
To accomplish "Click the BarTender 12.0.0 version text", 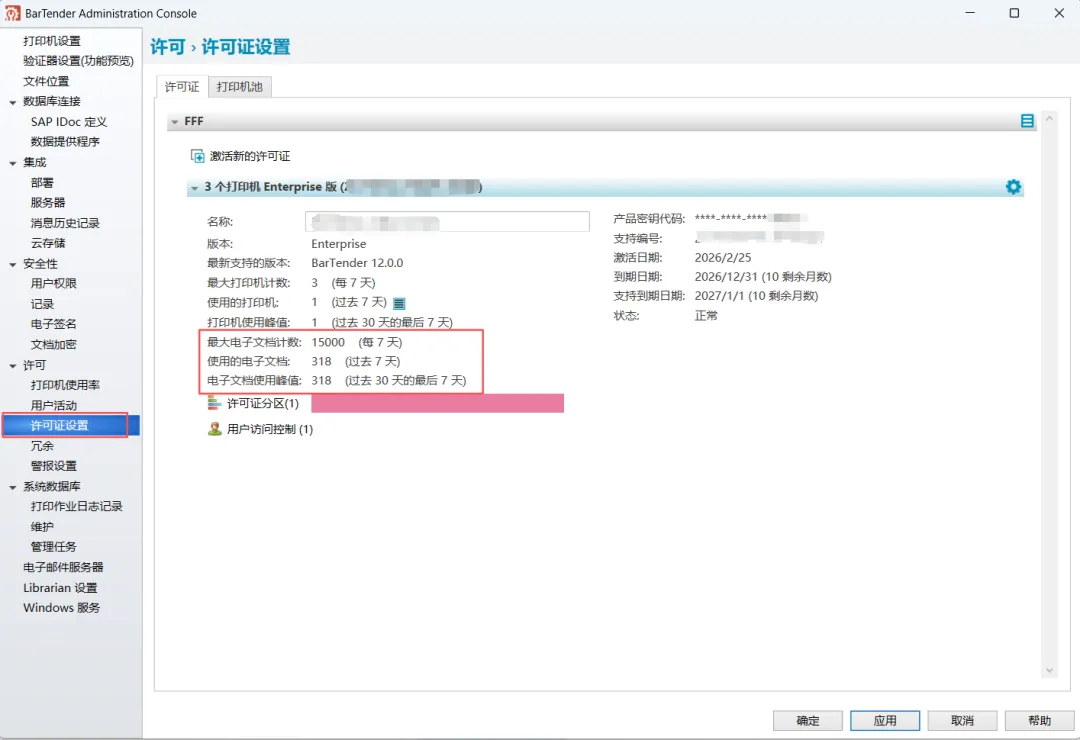I will pyautogui.click(x=357, y=263).
